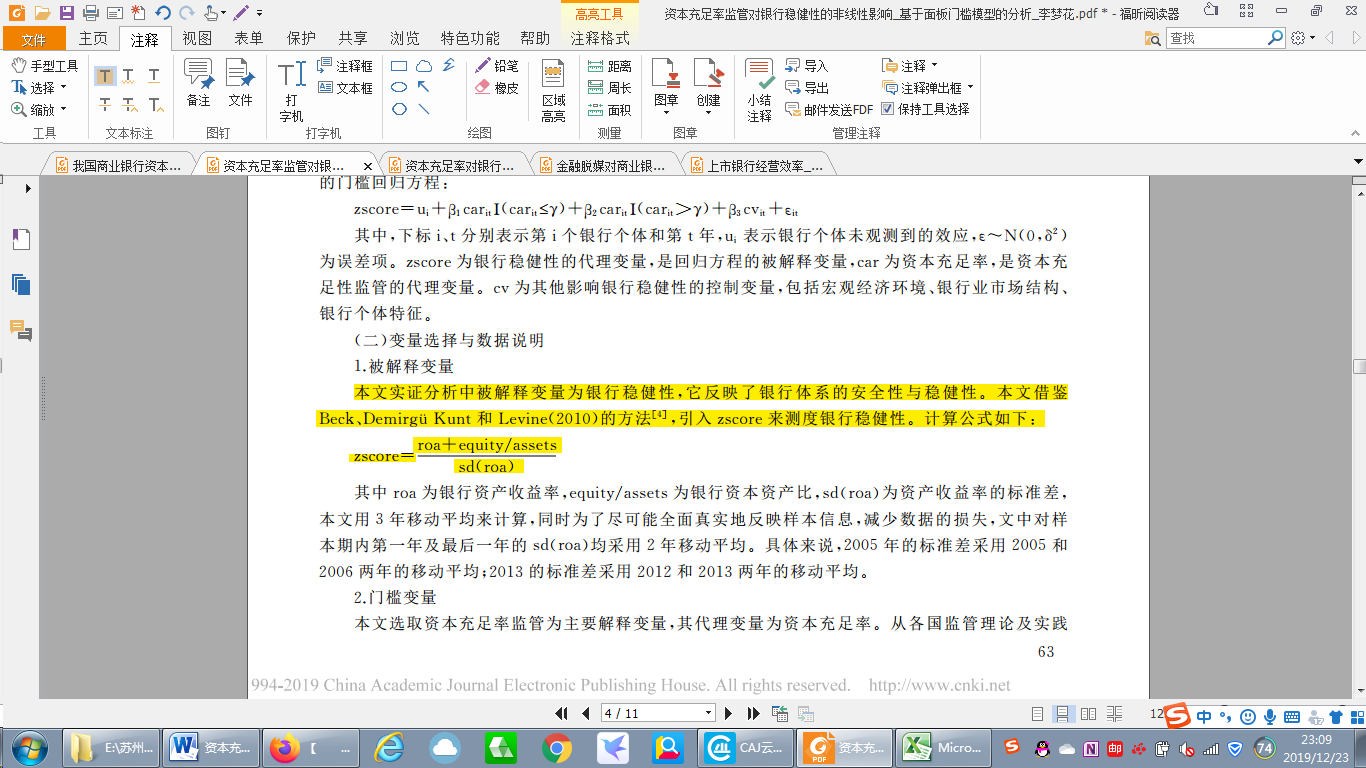This screenshot has height=768, width=1366.
Task: Select the cloud shape drawing tool
Action: tap(424, 66)
